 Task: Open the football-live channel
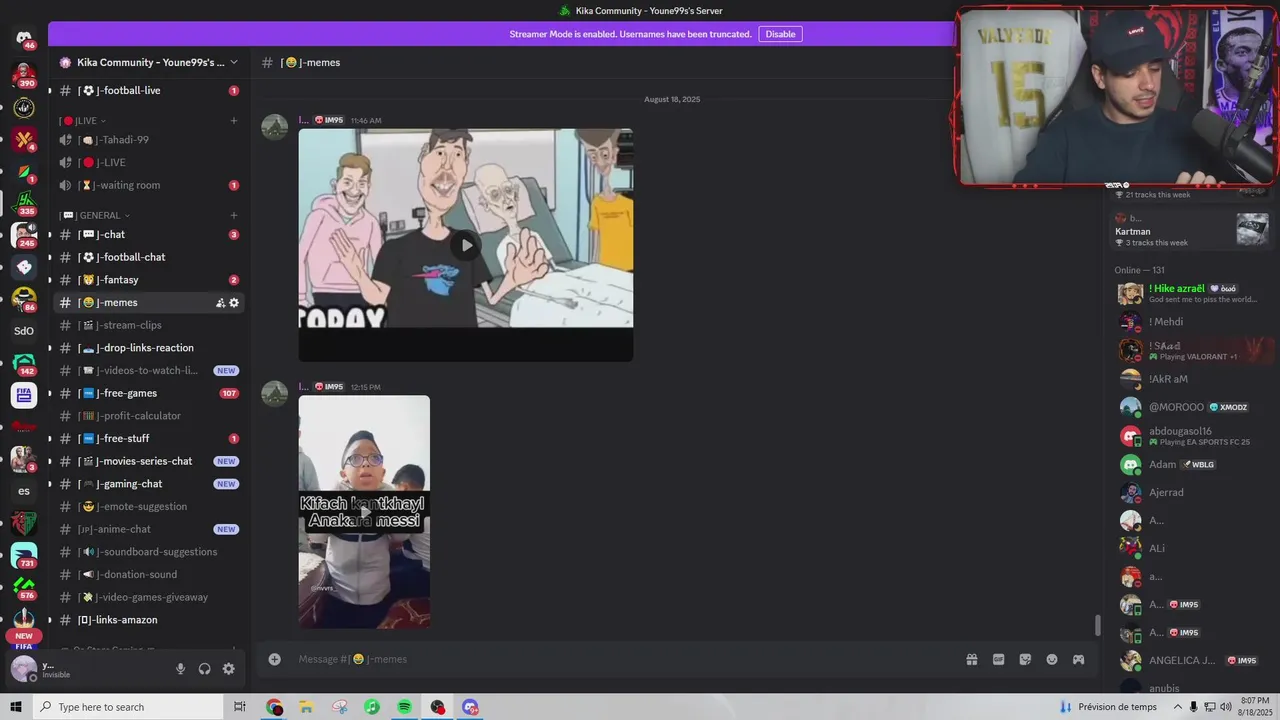tap(149, 91)
